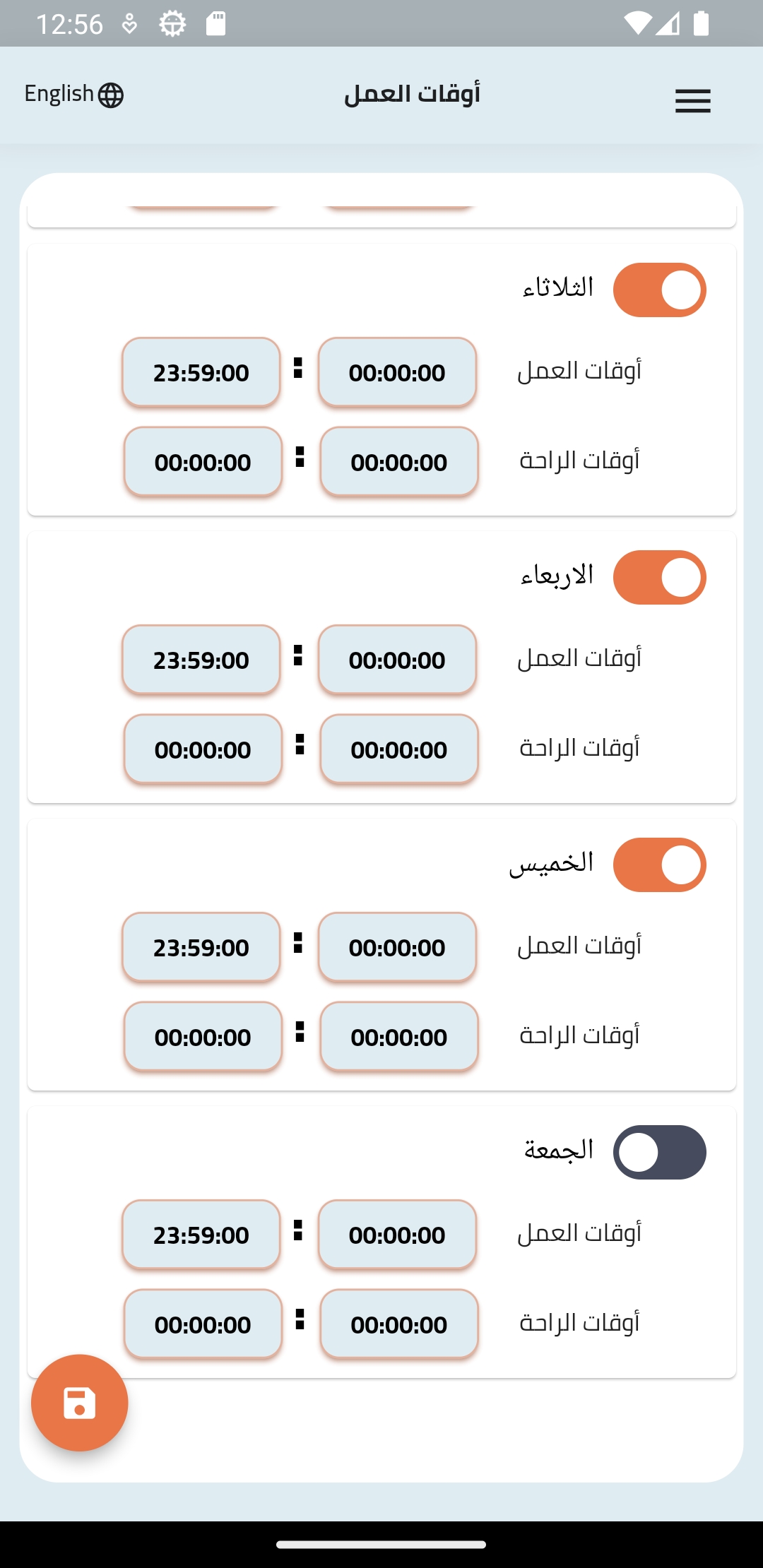Open the hamburger navigation menu
763x1568 pixels.
point(692,101)
